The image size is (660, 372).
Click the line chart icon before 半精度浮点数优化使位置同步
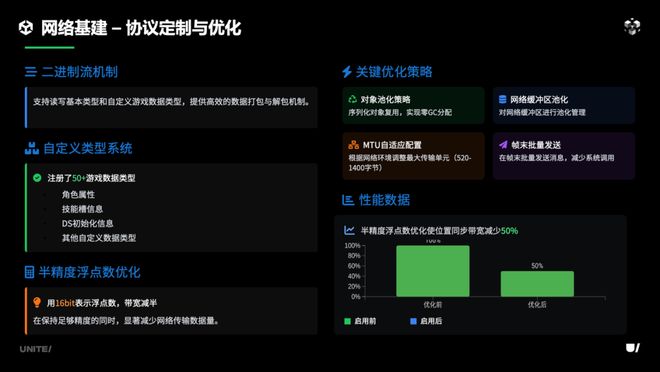349,230
